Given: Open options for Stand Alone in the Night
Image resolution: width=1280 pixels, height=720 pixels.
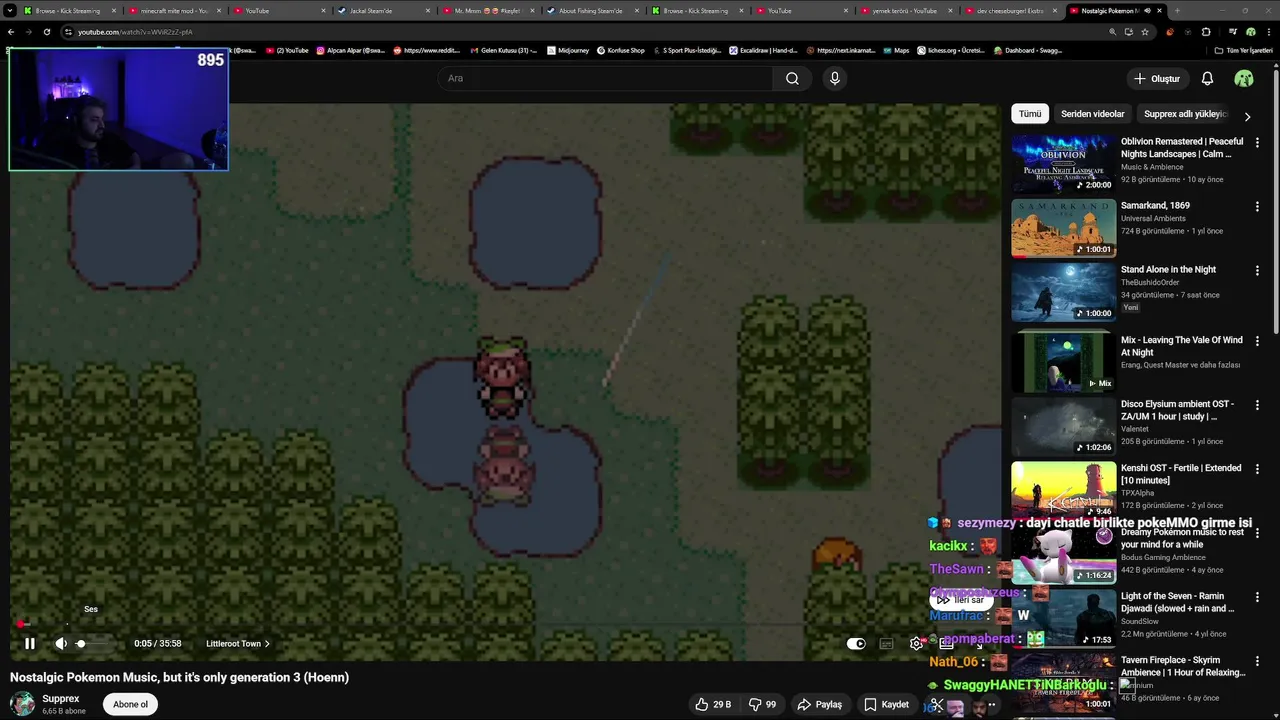Looking at the screenshot, I should [x=1257, y=270].
